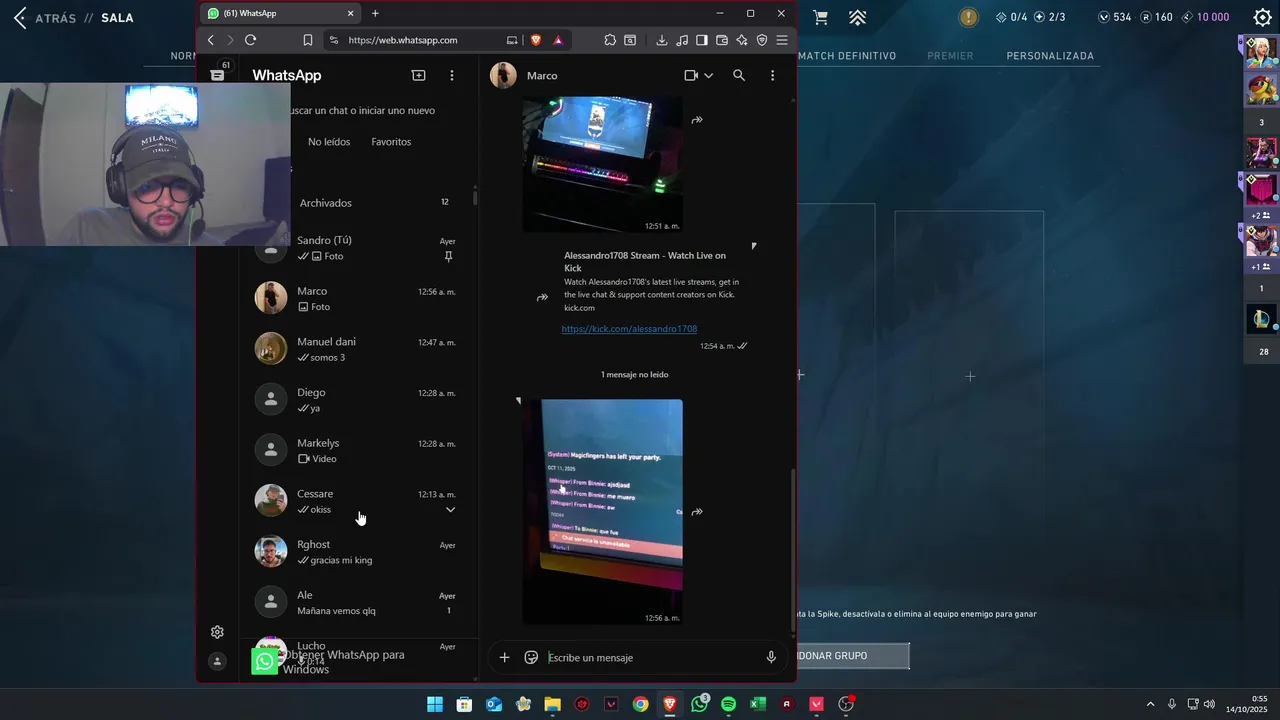Start a video call with Marco
This screenshot has height=720, width=1280.
690,75
